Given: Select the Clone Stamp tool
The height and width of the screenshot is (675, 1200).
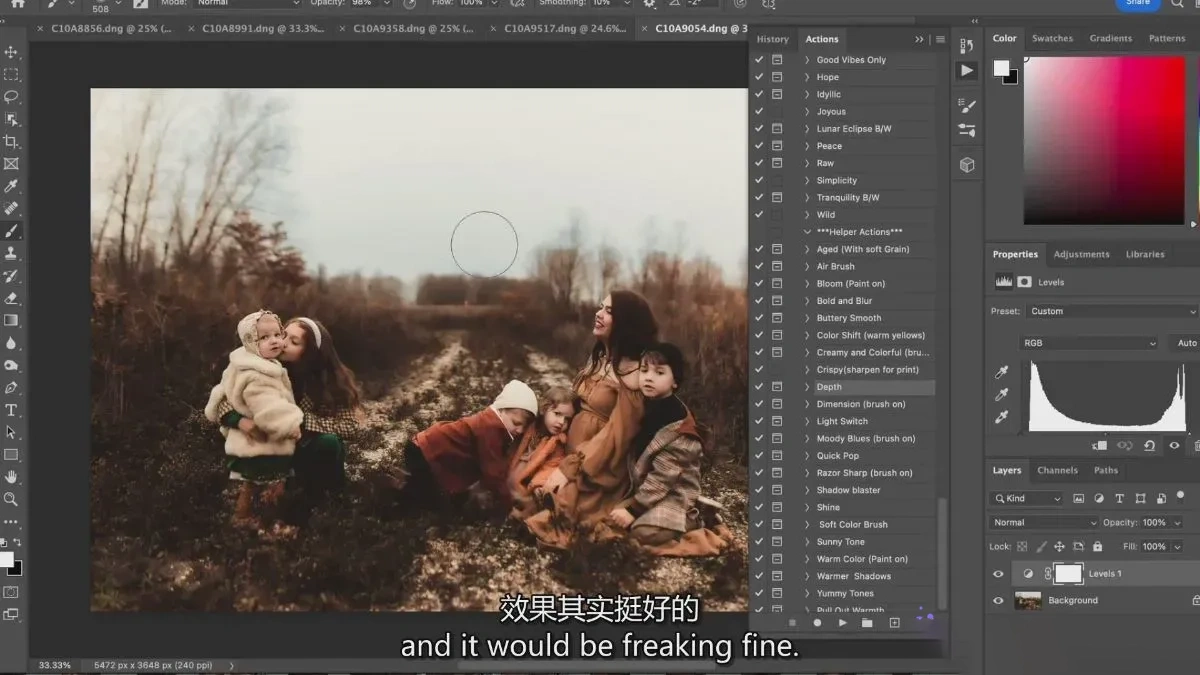Looking at the screenshot, I should point(11,253).
